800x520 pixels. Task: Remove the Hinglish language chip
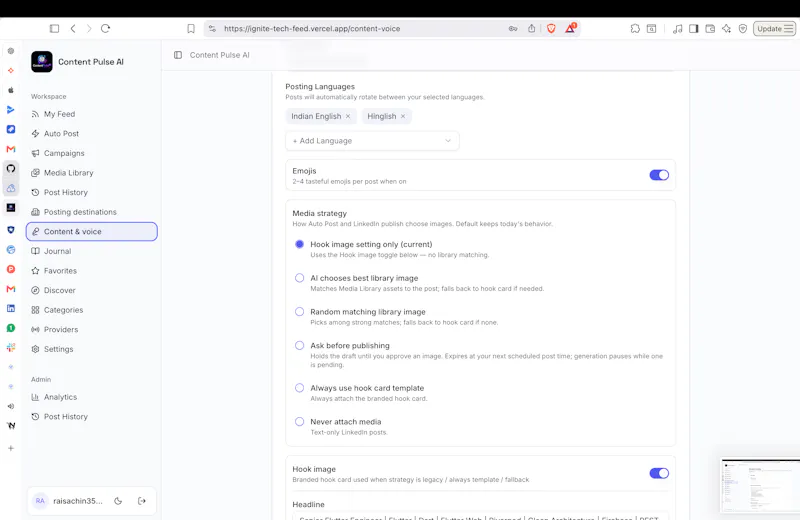(x=403, y=116)
